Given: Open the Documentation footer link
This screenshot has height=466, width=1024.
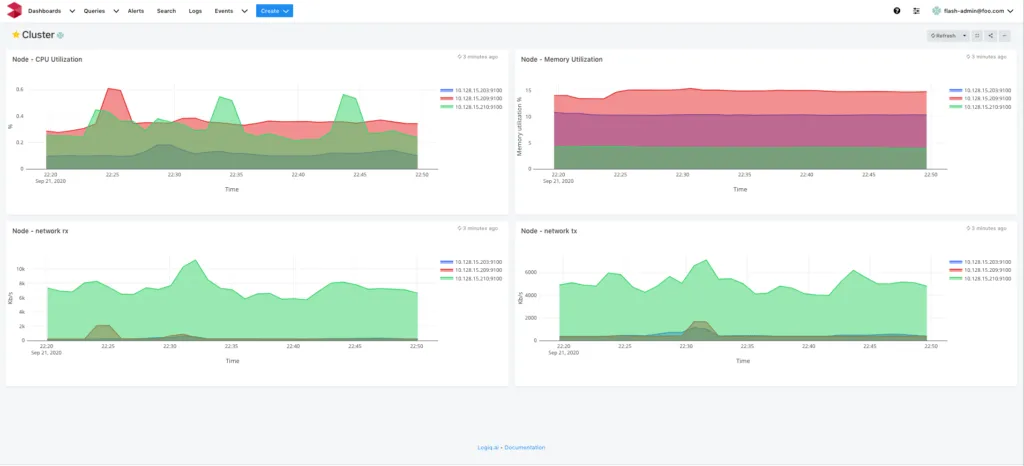Looking at the screenshot, I should tap(525, 447).
